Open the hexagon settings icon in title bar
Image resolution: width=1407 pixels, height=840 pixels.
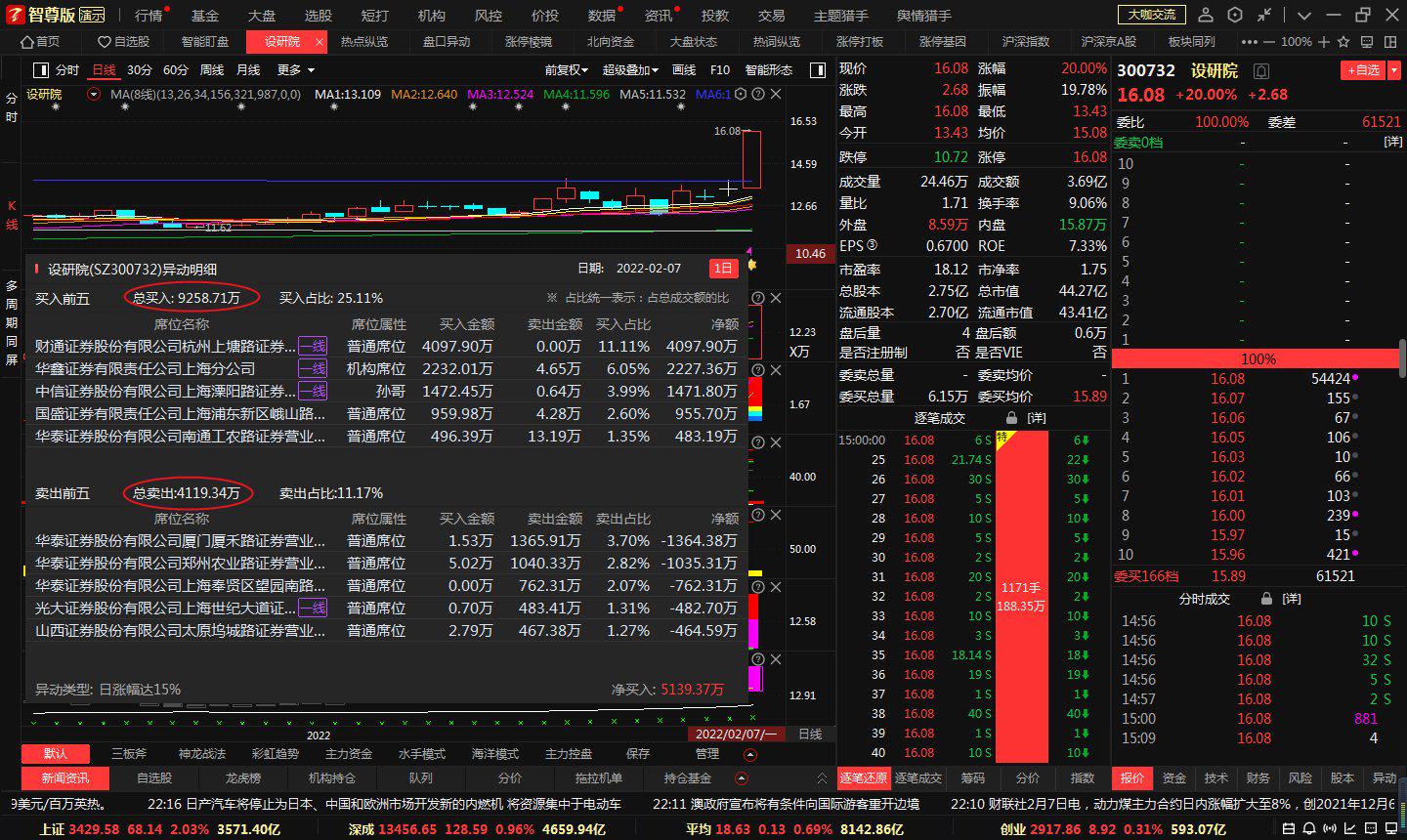click(x=1235, y=15)
